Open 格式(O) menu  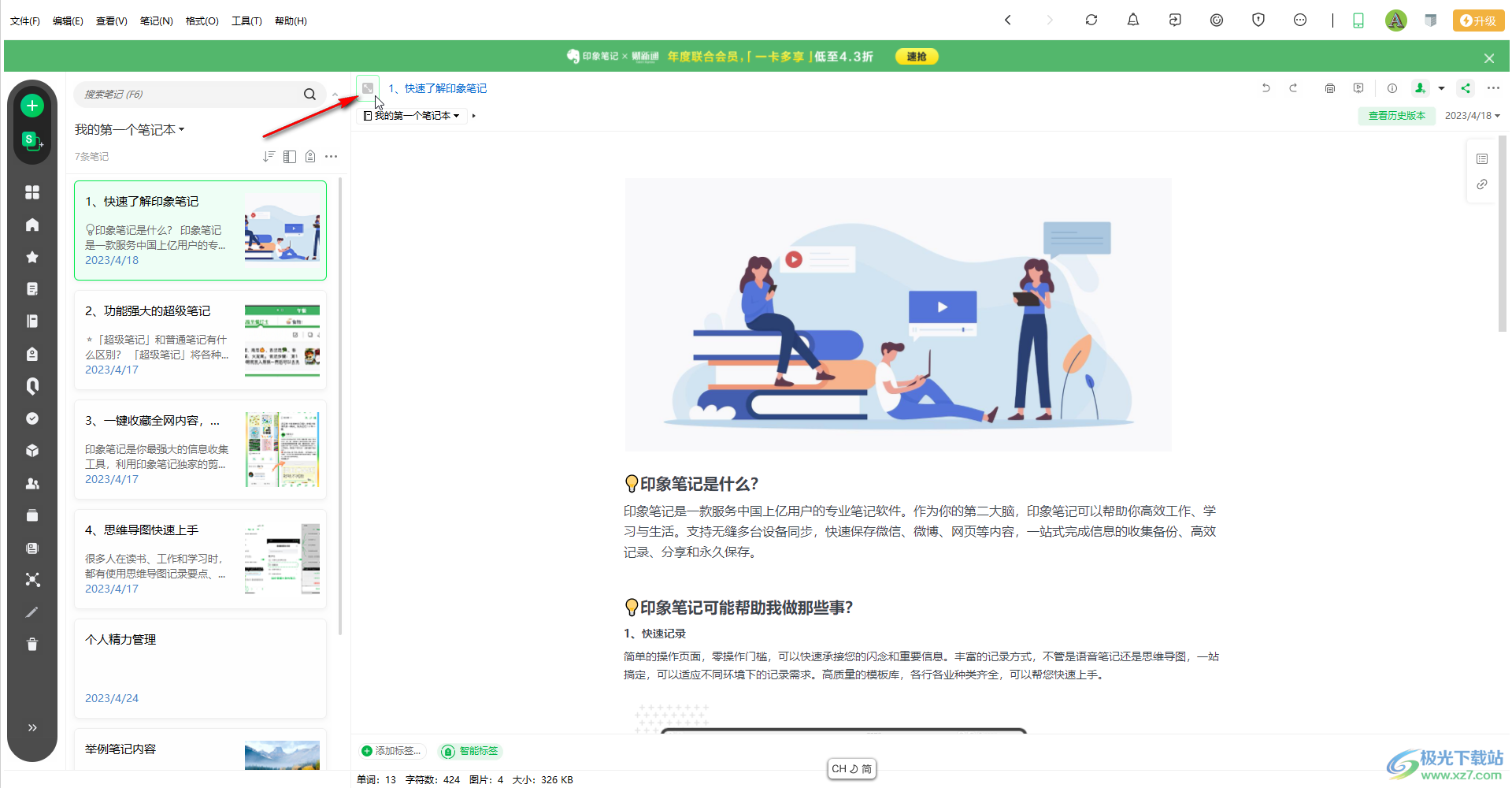point(202,21)
